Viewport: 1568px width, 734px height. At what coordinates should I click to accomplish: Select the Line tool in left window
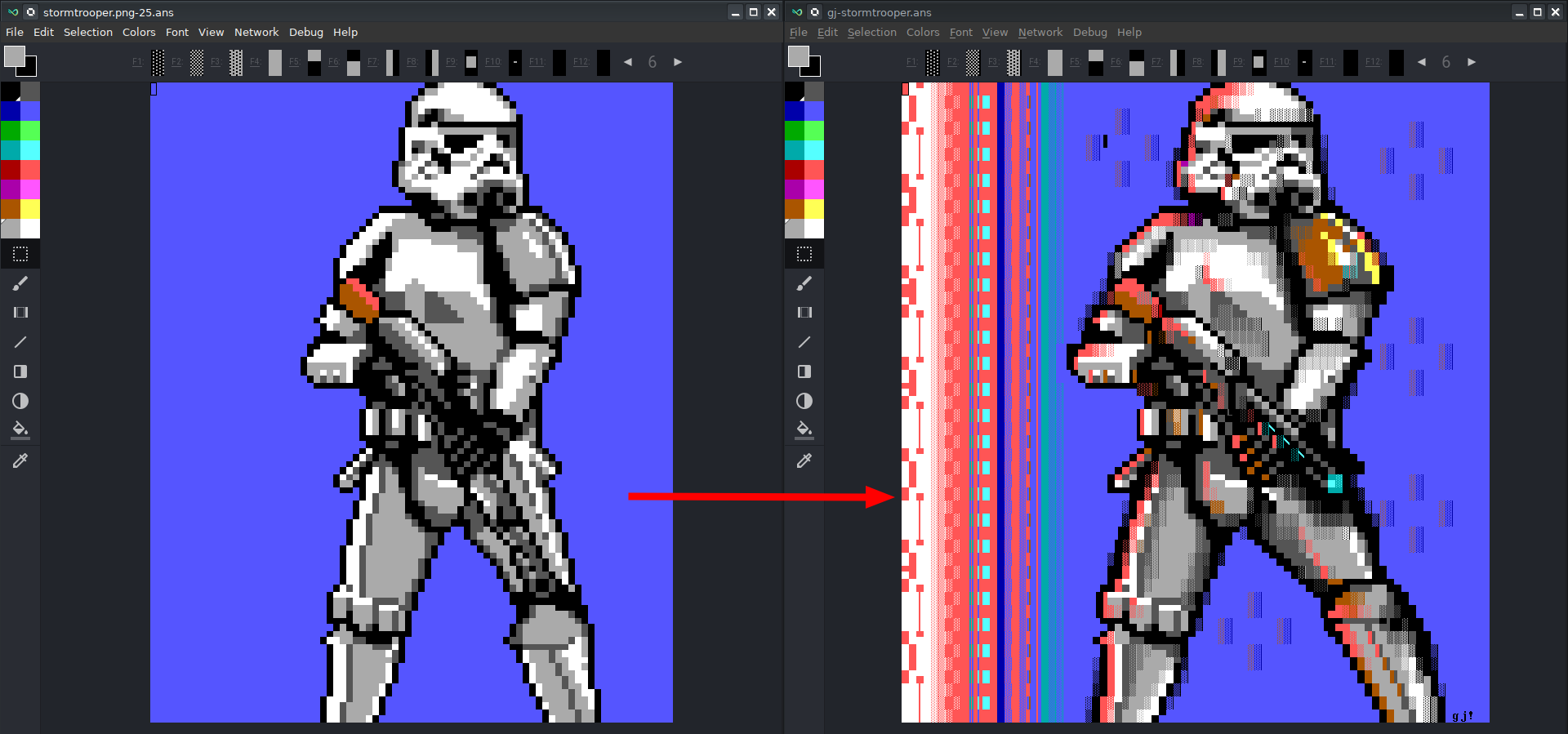[20, 342]
